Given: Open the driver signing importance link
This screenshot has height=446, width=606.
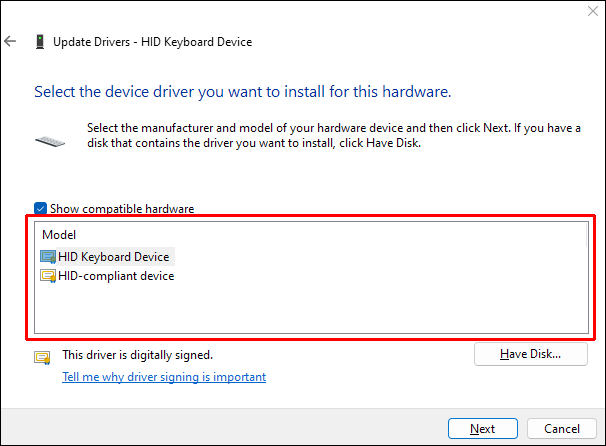Looking at the screenshot, I should (x=164, y=377).
